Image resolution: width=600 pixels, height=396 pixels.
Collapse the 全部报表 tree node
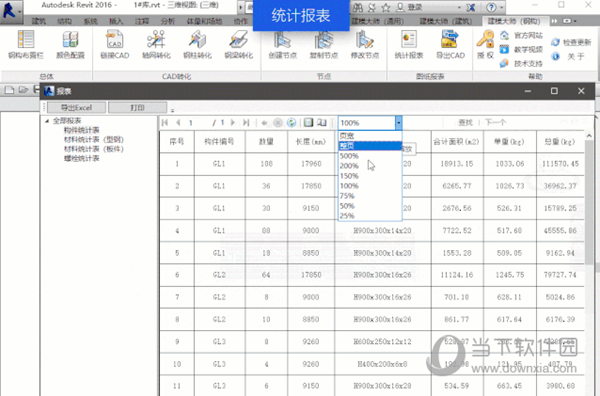click(x=47, y=121)
